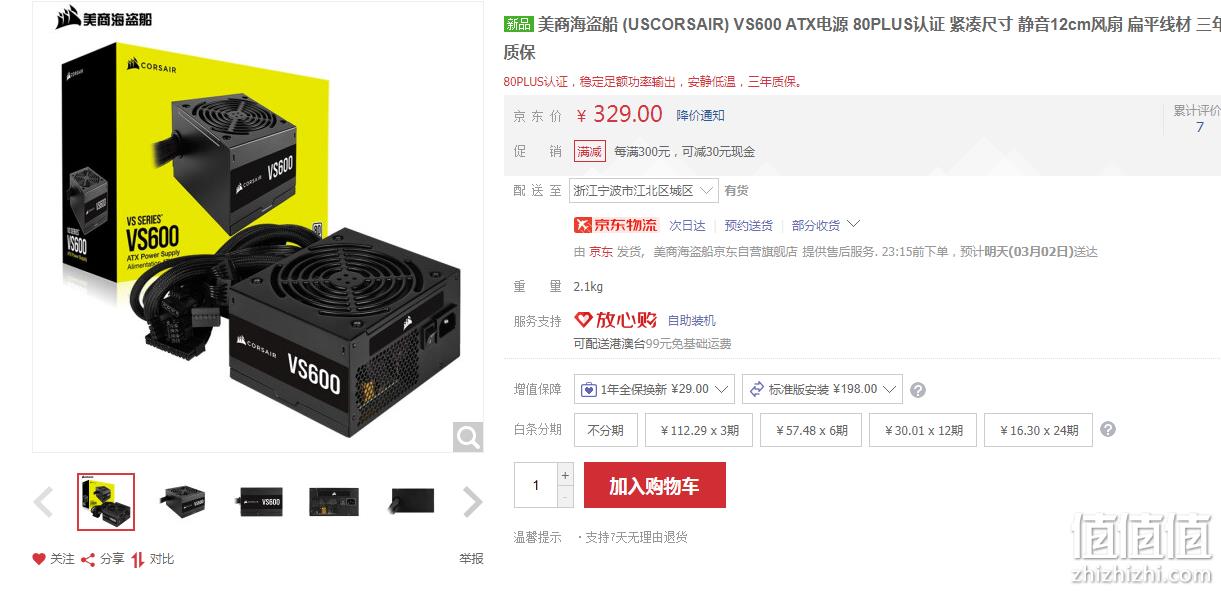This screenshot has width=1221, height=592.
Task: Click the 分享 share icon
Action: click(x=88, y=559)
